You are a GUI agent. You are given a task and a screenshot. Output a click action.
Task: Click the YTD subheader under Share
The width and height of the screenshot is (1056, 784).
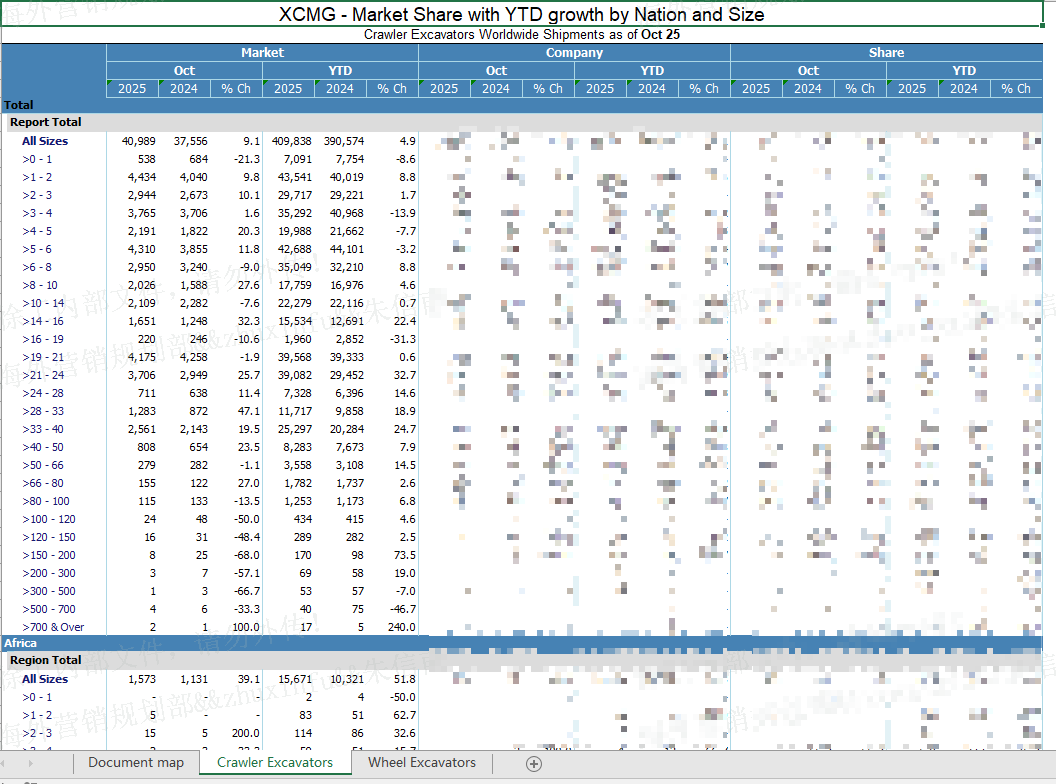pos(964,71)
